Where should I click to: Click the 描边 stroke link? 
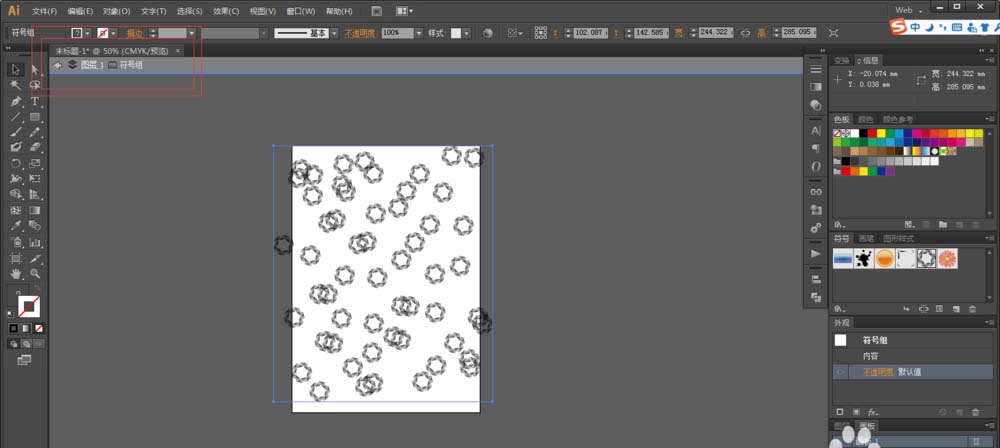pyautogui.click(x=135, y=33)
